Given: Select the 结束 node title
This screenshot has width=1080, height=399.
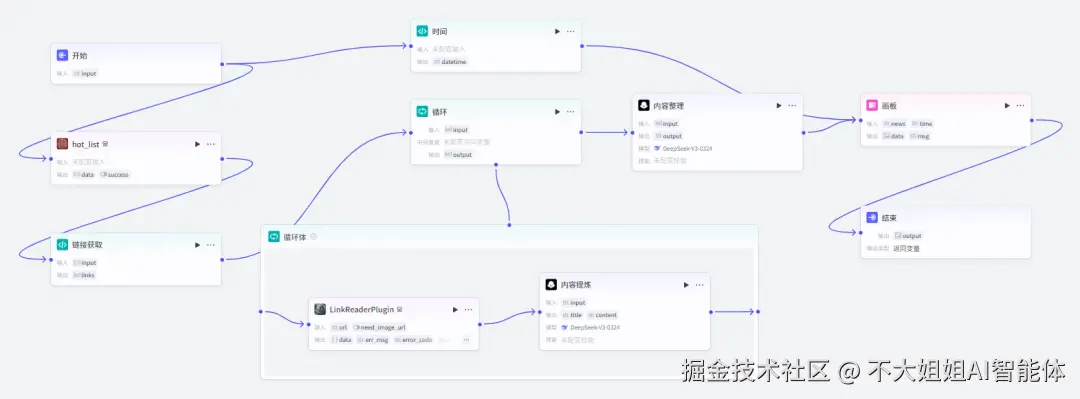Looking at the screenshot, I should point(890,218).
